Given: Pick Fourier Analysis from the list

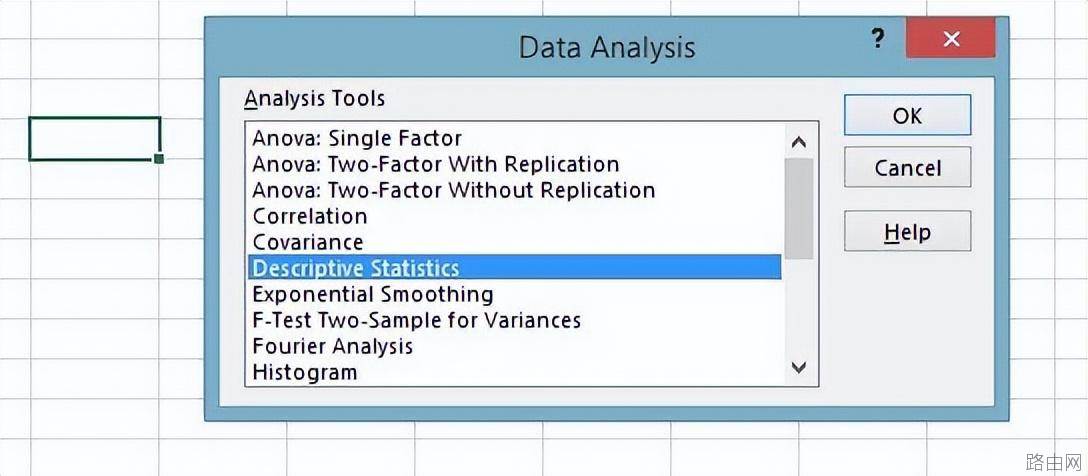Looking at the screenshot, I should [514, 346].
